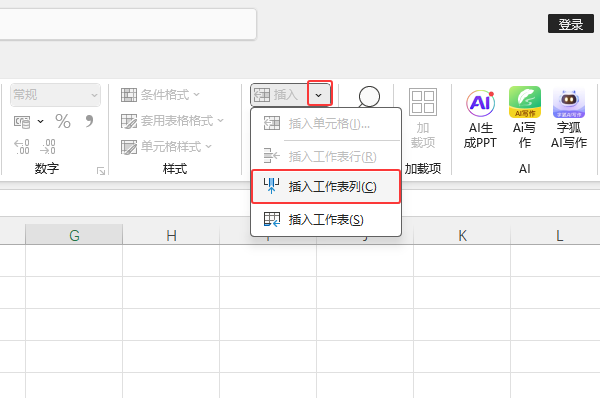The width and height of the screenshot is (600, 398).
Task: Click the 登录 login button
Action: click(571, 24)
